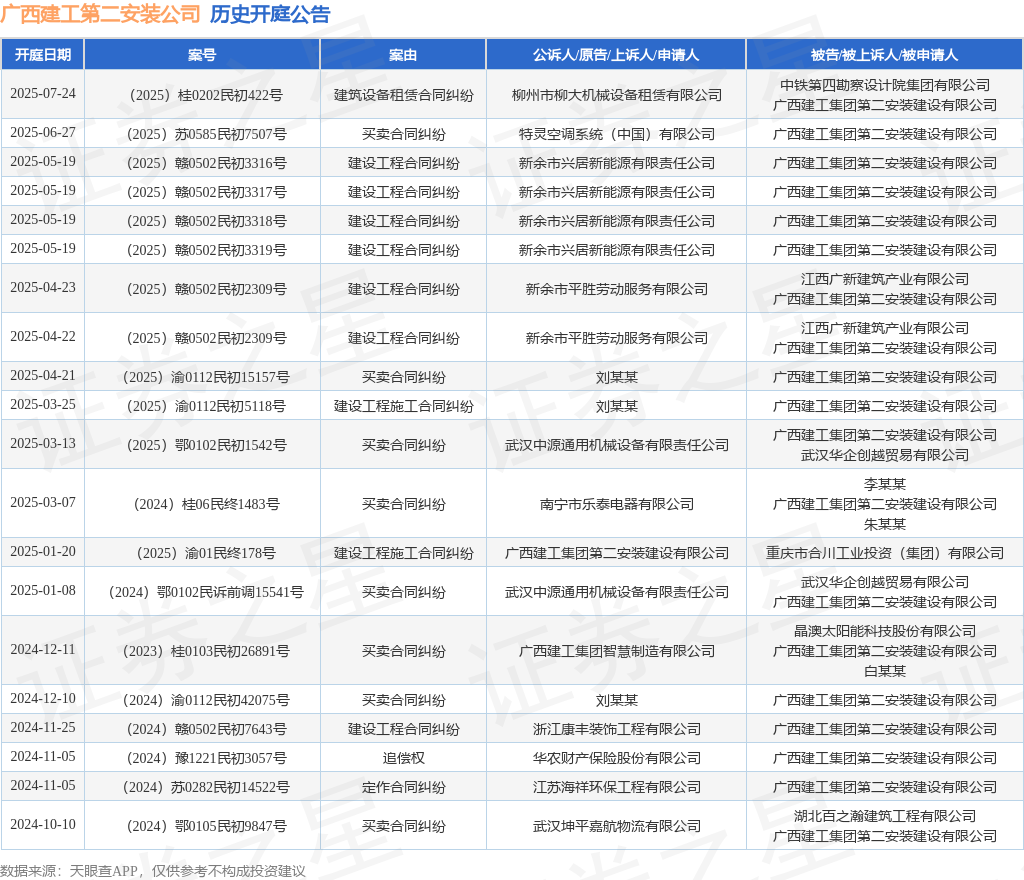The image size is (1024, 880).
Task: Select the date 2024-10-10
Action: tap(43, 825)
